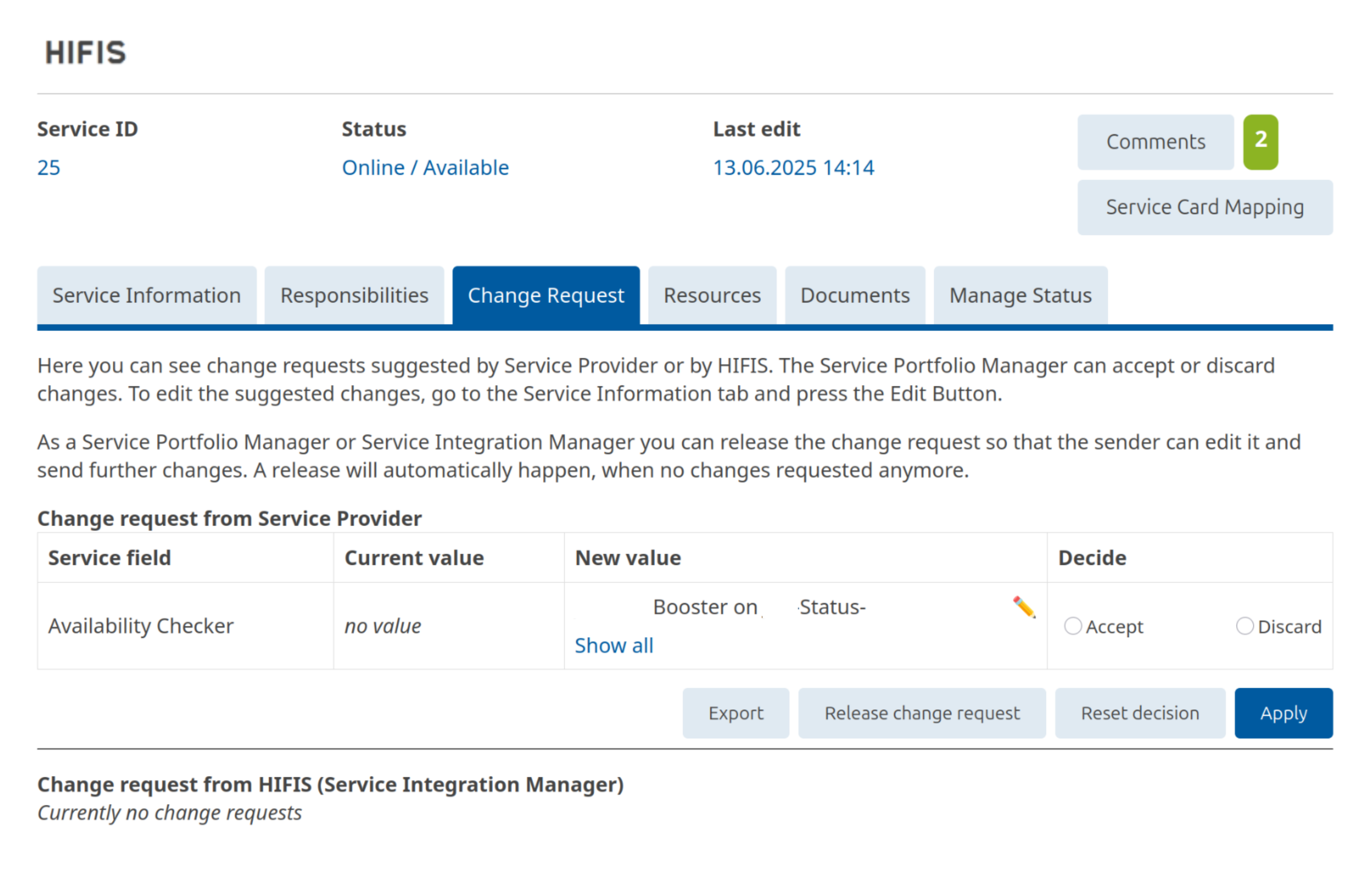1372x875 pixels.
Task: Switch to the Service Information tab
Action: tap(147, 295)
